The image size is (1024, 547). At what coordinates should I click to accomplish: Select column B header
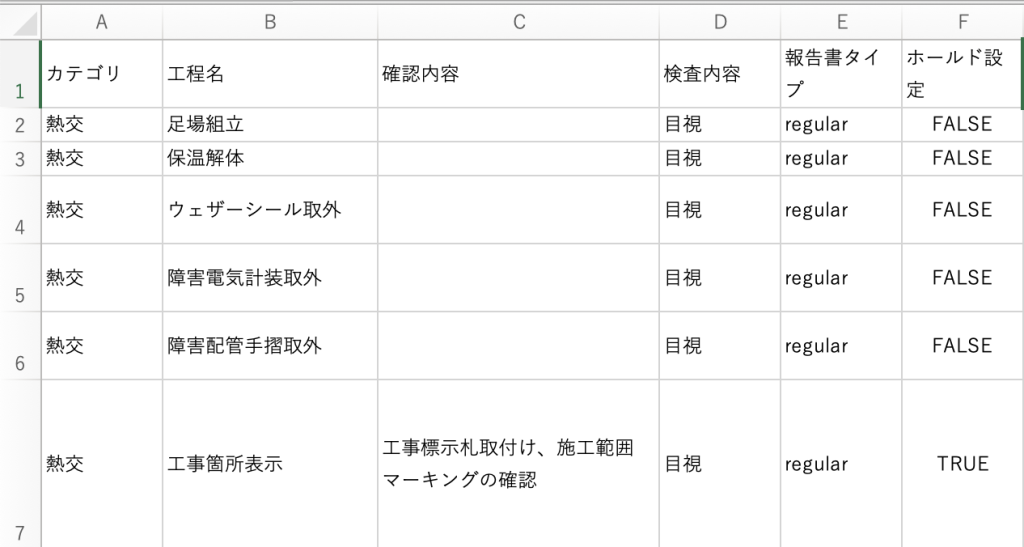[x=270, y=22]
